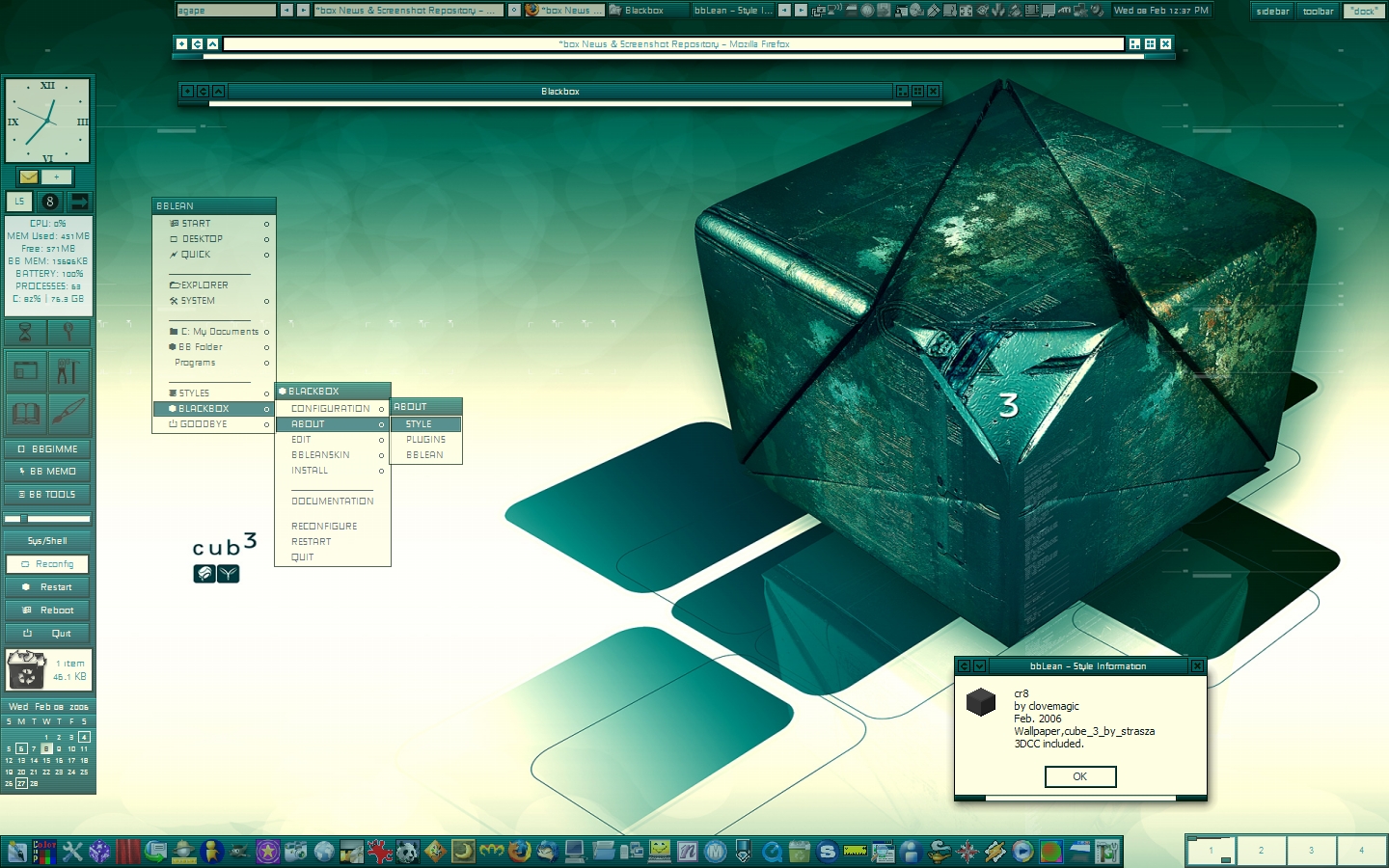
Task: Expand STYLES submenu in bbLean menu
Action: tap(214, 393)
